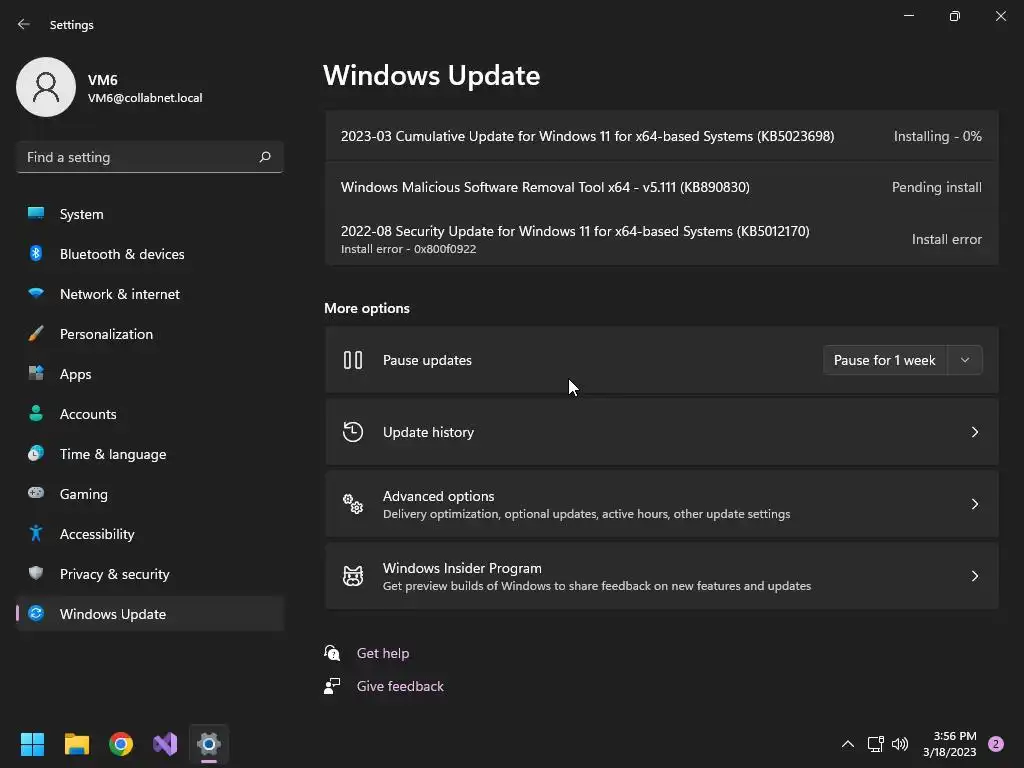
Task: Select Time & language in sidebar
Action: click(x=150, y=454)
